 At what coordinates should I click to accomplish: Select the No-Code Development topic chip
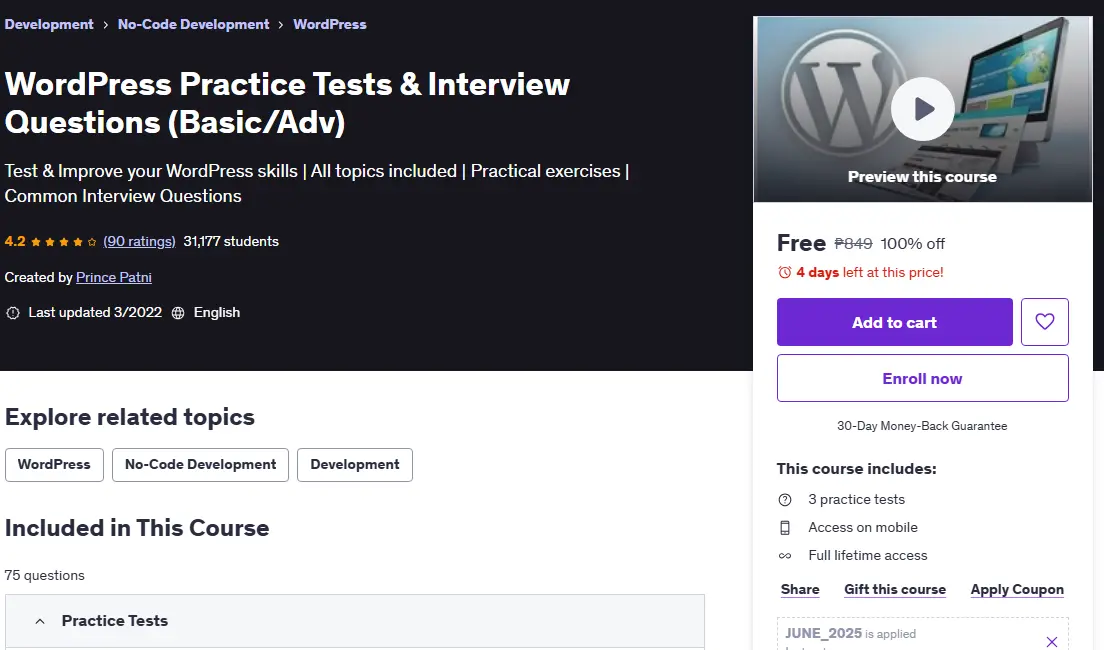pos(201,465)
